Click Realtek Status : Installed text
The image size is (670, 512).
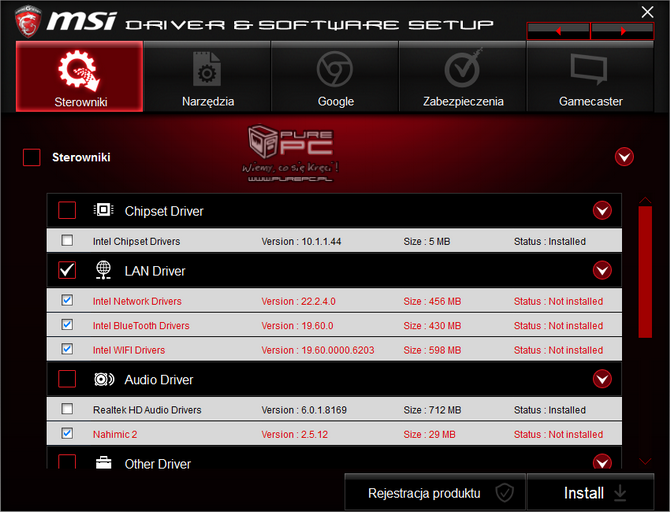click(x=550, y=410)
